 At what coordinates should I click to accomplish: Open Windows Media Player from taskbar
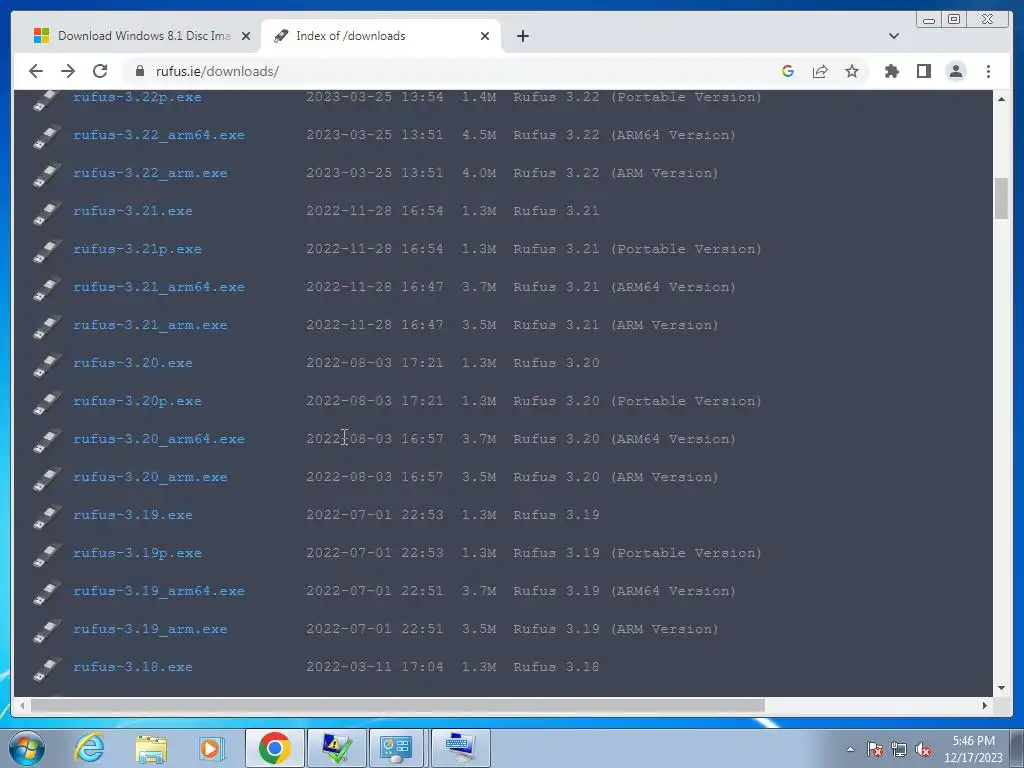point(211,748)
